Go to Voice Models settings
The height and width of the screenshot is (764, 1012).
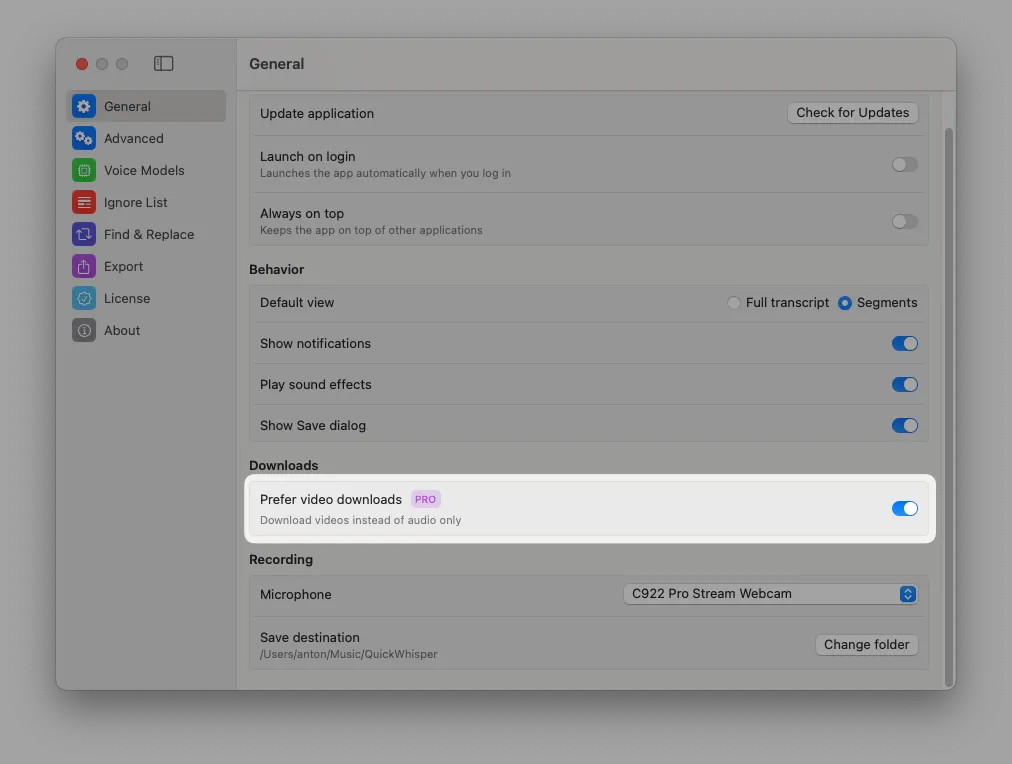click(x=147, y=170)
